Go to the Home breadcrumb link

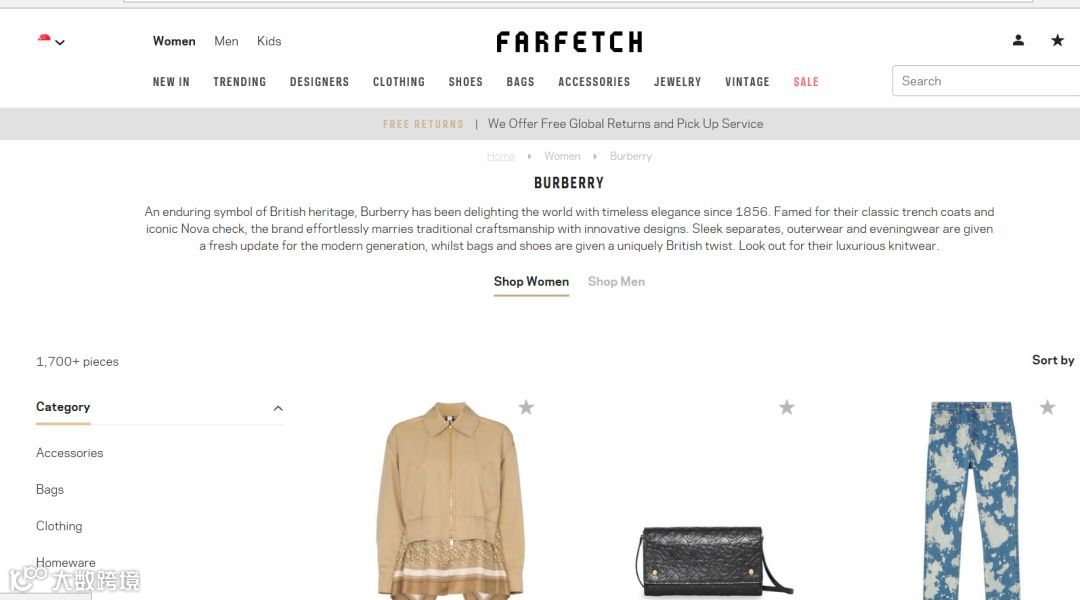point(500,156)
